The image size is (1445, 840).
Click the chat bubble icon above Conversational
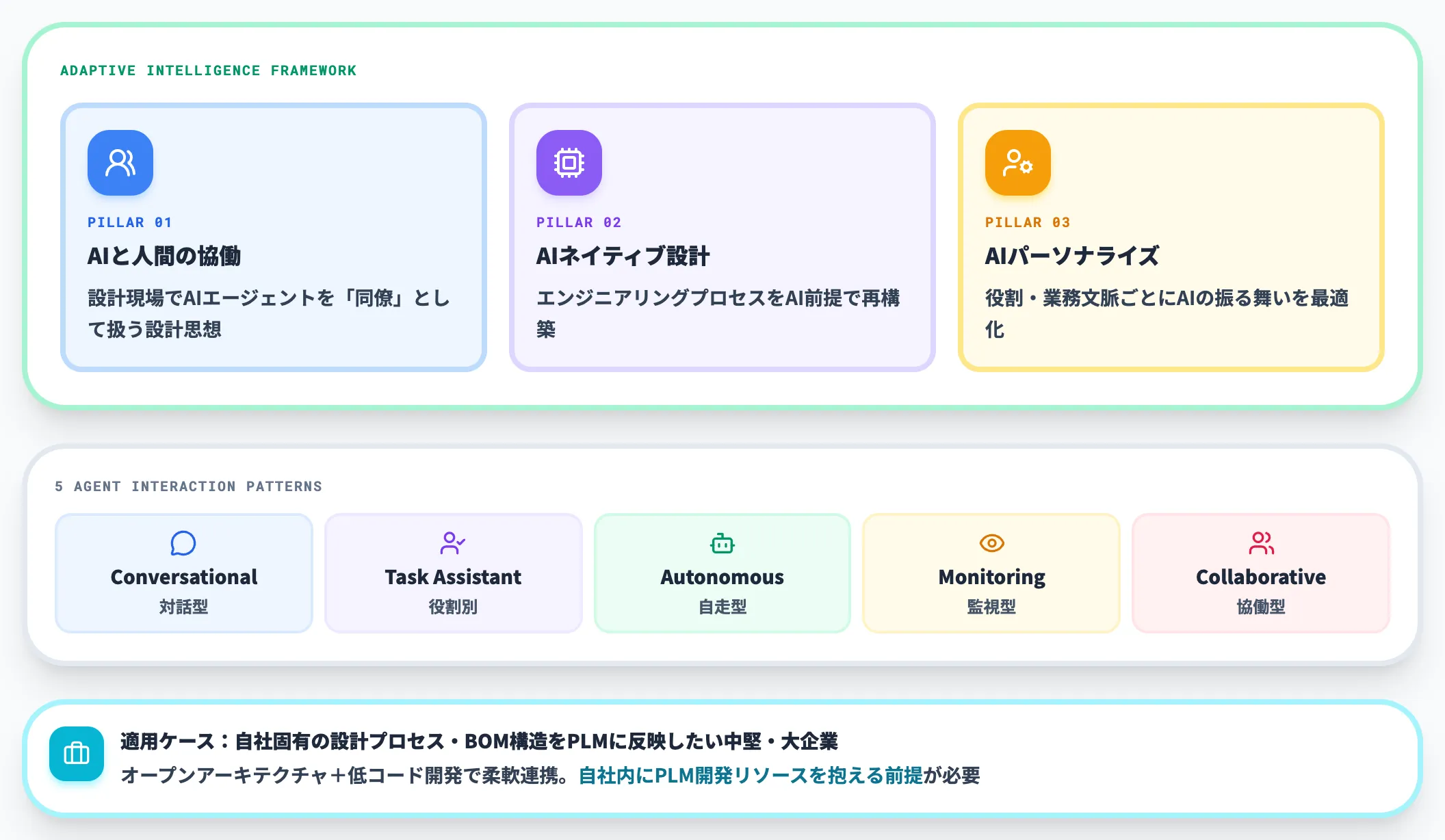coord(183,543)
